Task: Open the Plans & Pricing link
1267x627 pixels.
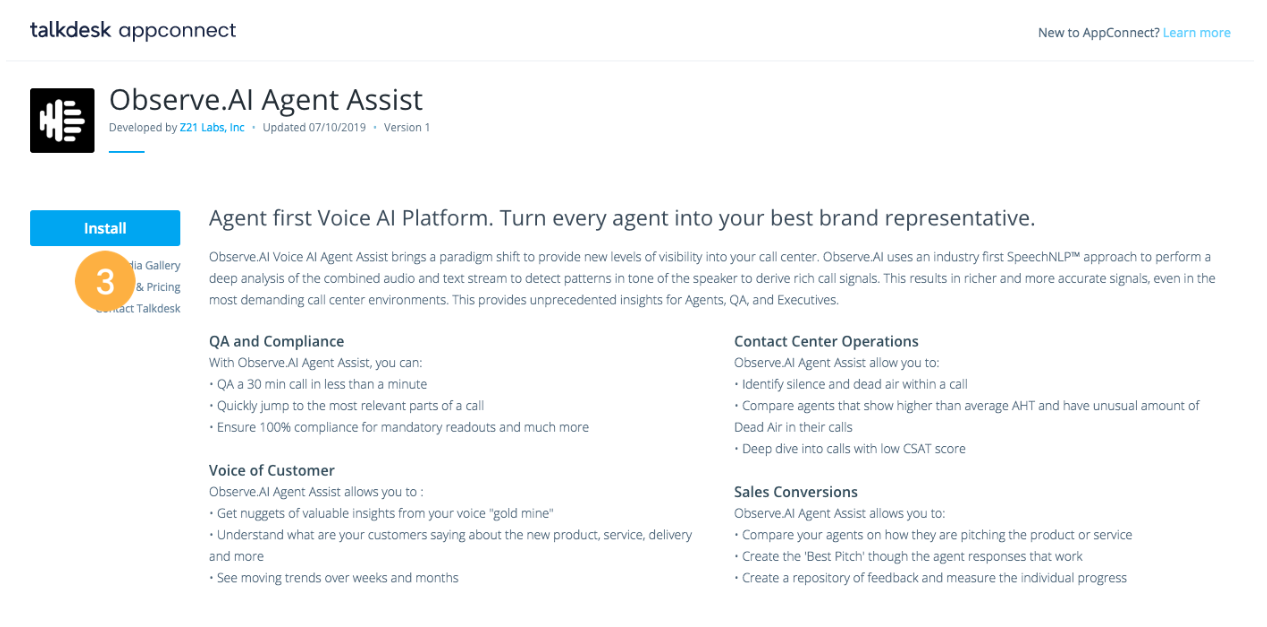Action: point(158,287)
